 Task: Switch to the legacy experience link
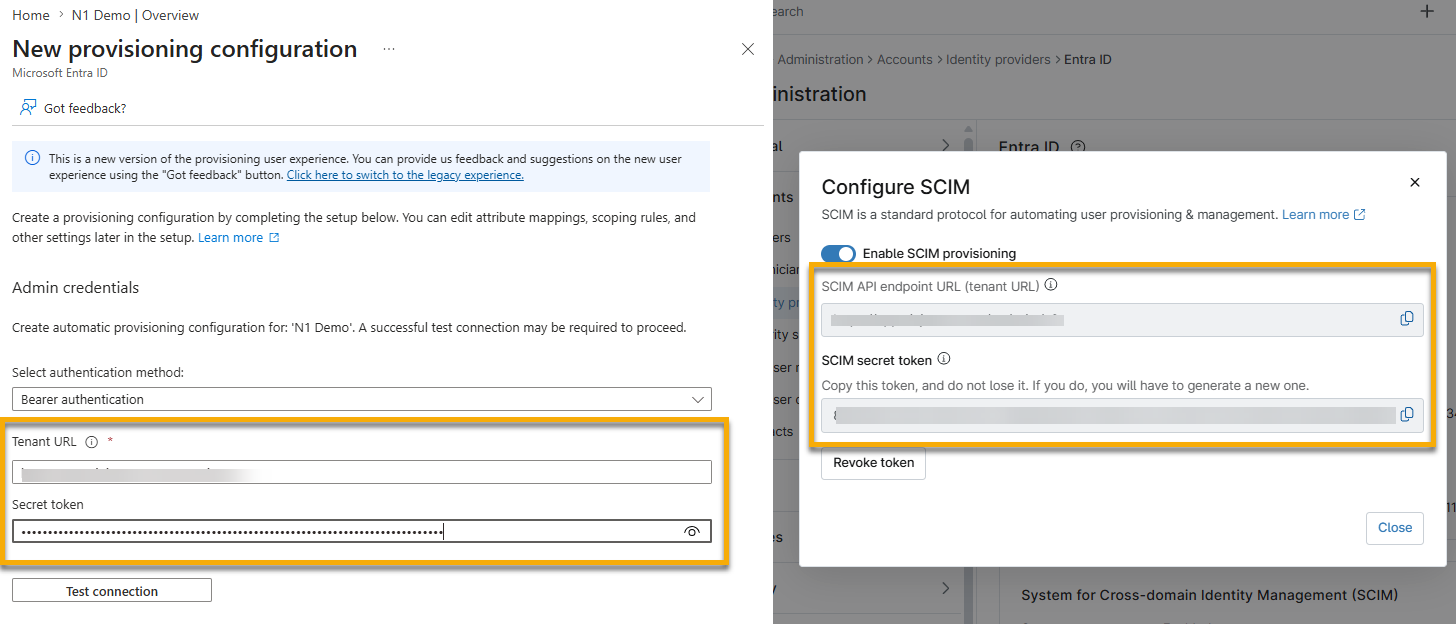pos(405,175)
